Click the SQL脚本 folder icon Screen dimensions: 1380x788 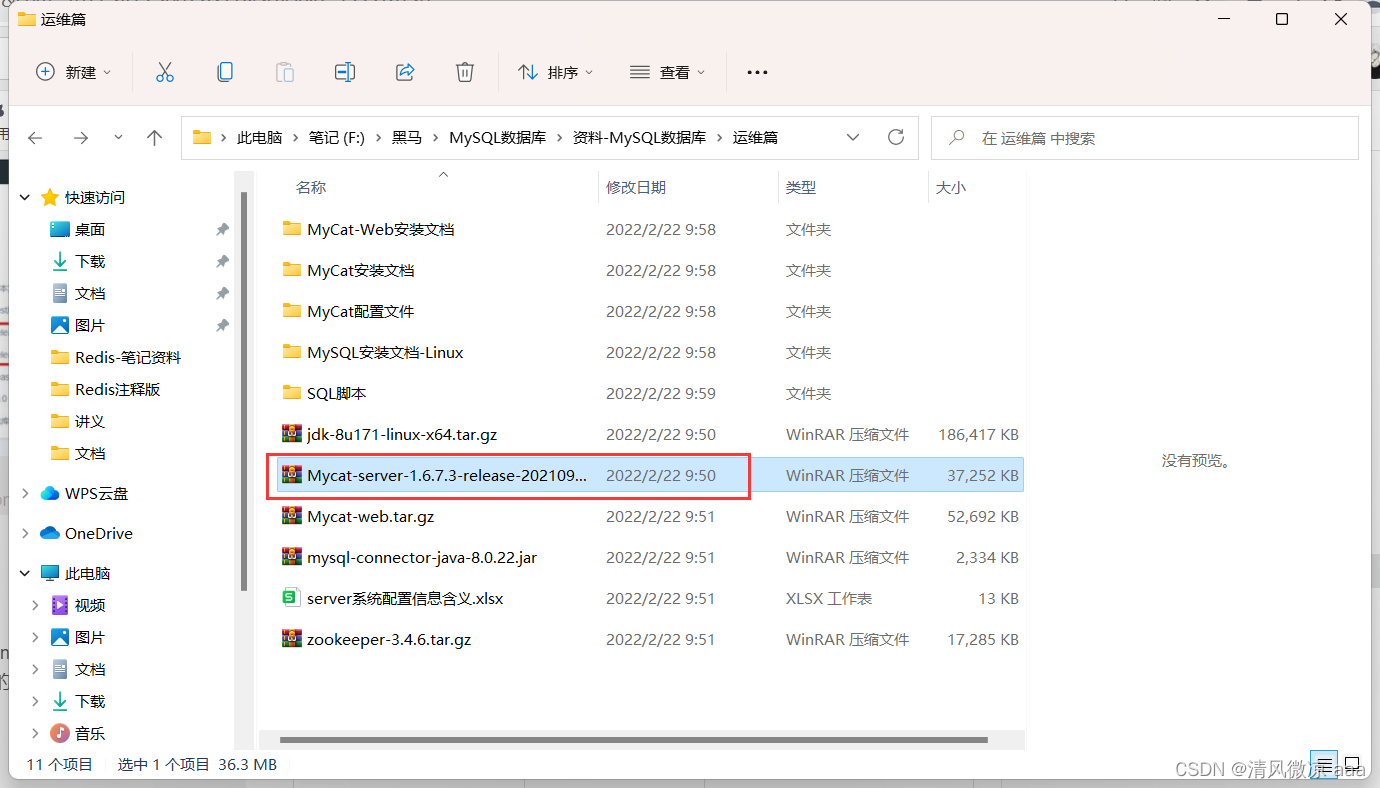pos(292,393)
